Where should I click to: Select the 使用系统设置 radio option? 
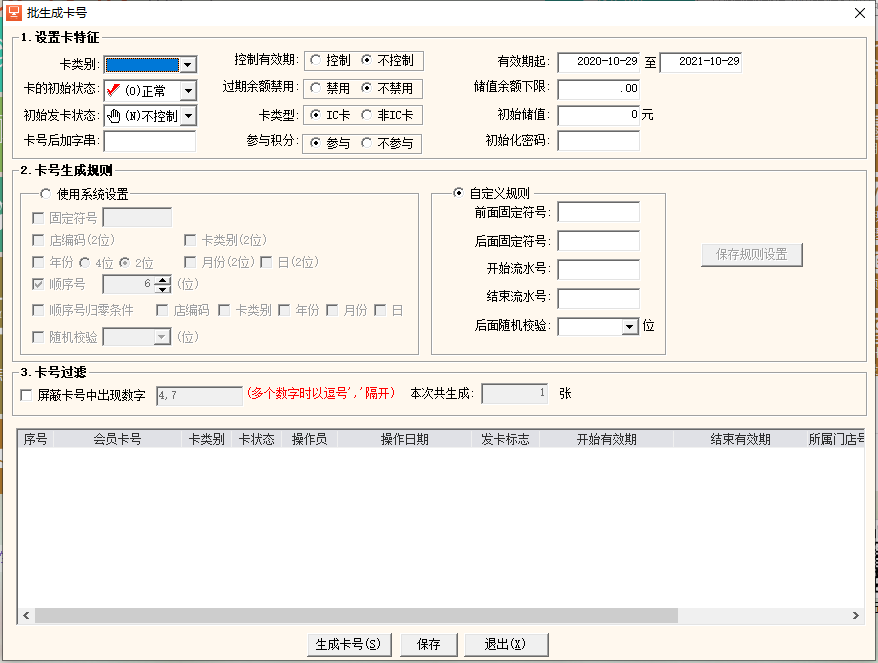coord(46,194)
